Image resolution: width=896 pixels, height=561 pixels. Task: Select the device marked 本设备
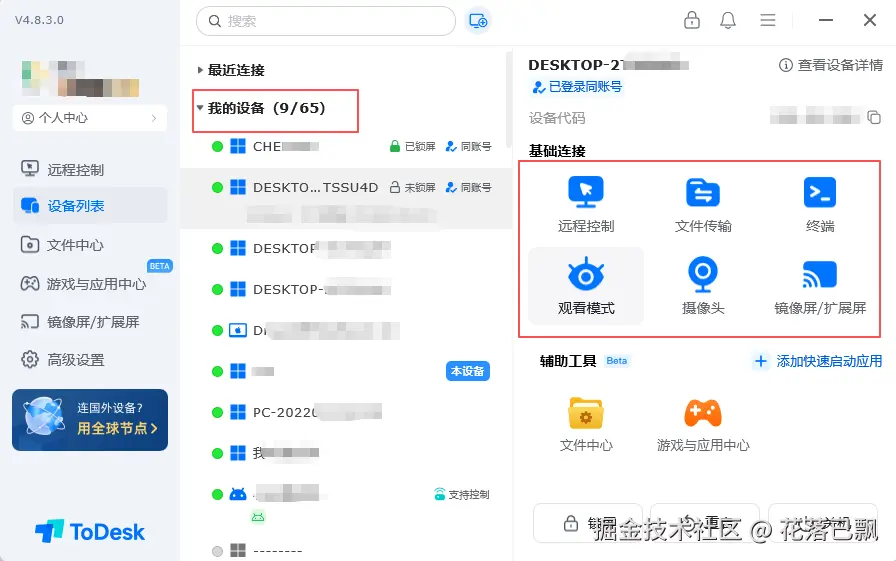(x=346, y=371)
